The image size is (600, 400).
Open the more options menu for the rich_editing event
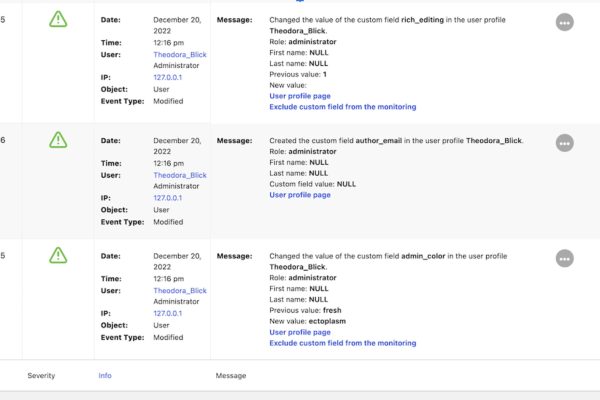[565, 22]
